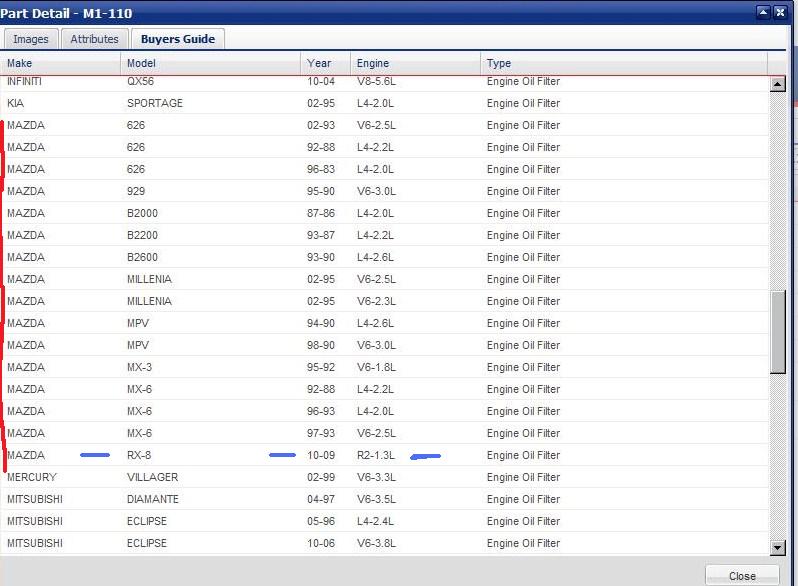Collapse the Part Detail window using the title bar arrow
The image size is (798, 586).
[763, 12]
